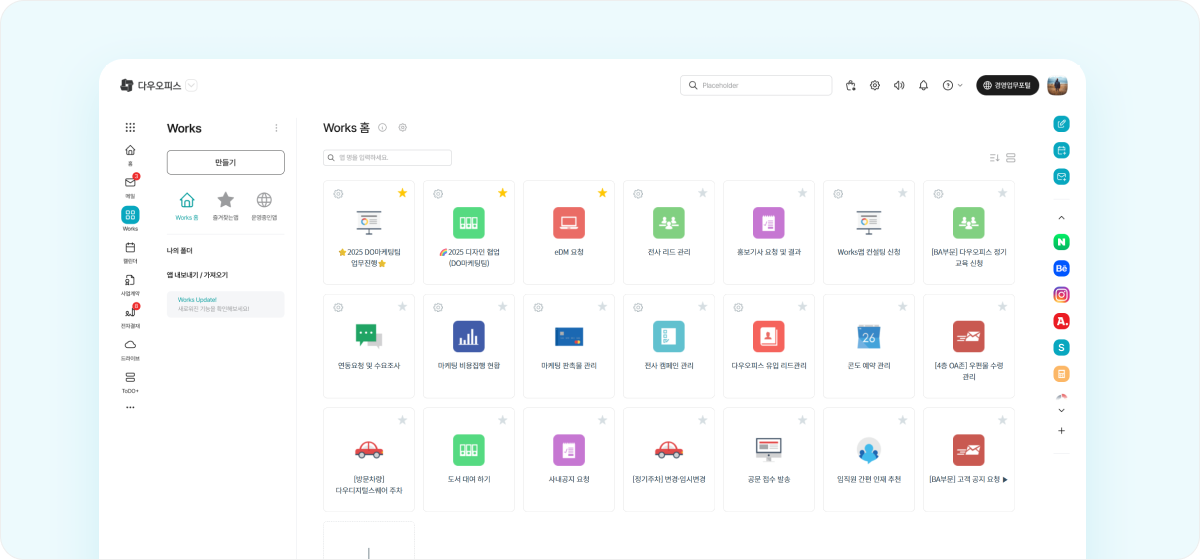Click the 만들기 button
Viewport: 1200px width, 560px height.
(226, 162)
